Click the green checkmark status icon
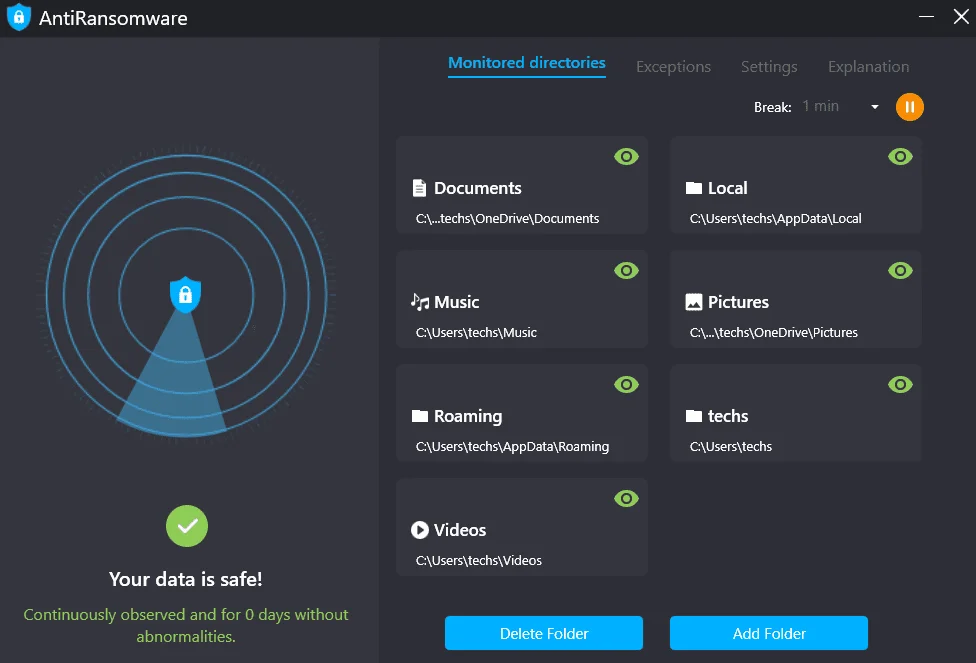Image resolution: width=976 pixels, height=663 pixels. coord(187,526)
